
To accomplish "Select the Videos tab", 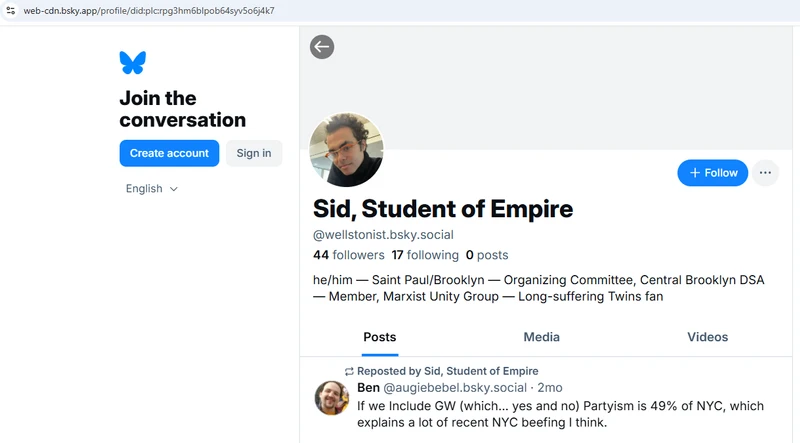I will (707, 337).
